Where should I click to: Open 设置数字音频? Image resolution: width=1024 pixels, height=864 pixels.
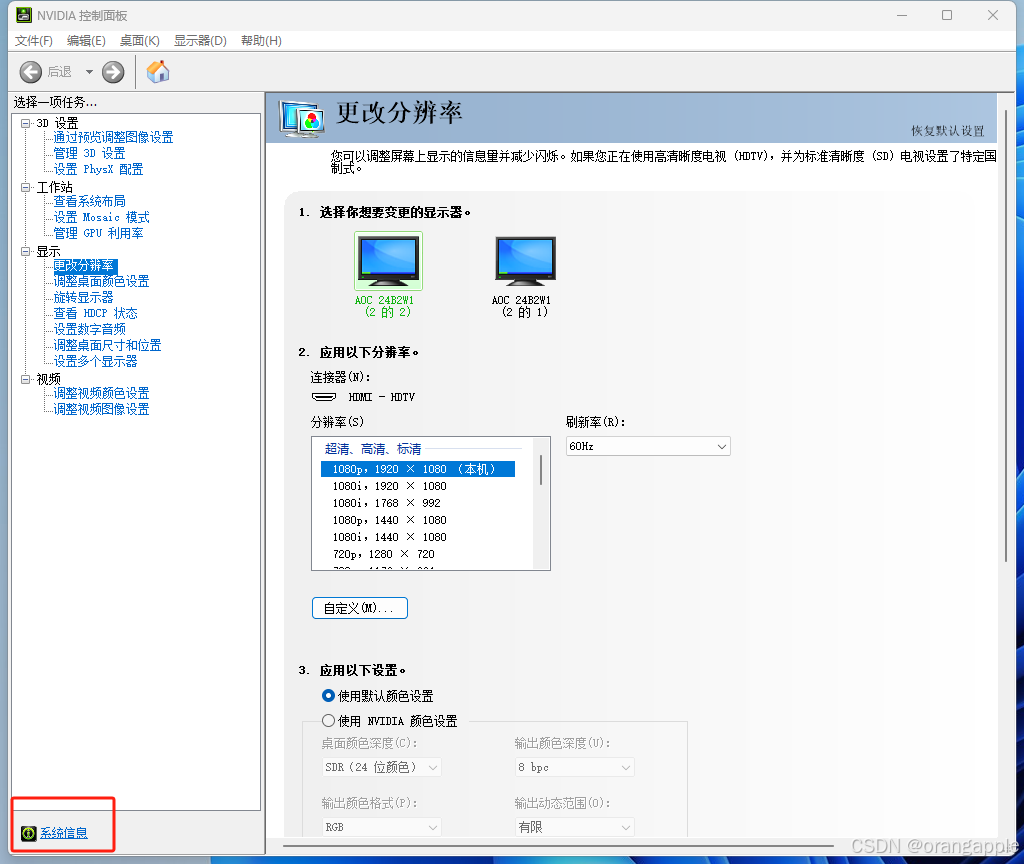tap(89, 329)
